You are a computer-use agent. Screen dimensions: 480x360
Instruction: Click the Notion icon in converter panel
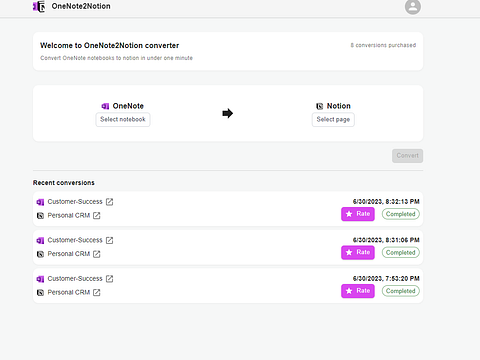pyautogui.click(x=320, y=106)
